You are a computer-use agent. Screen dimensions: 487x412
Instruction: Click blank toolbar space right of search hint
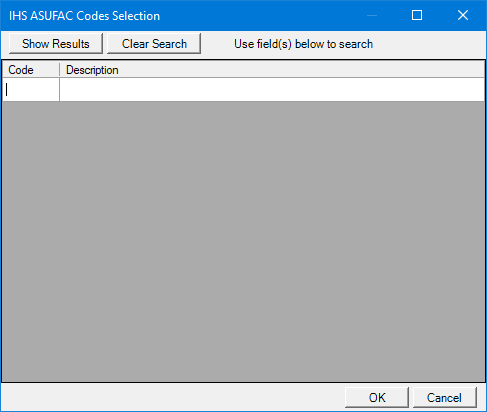[x=428, y=44]
